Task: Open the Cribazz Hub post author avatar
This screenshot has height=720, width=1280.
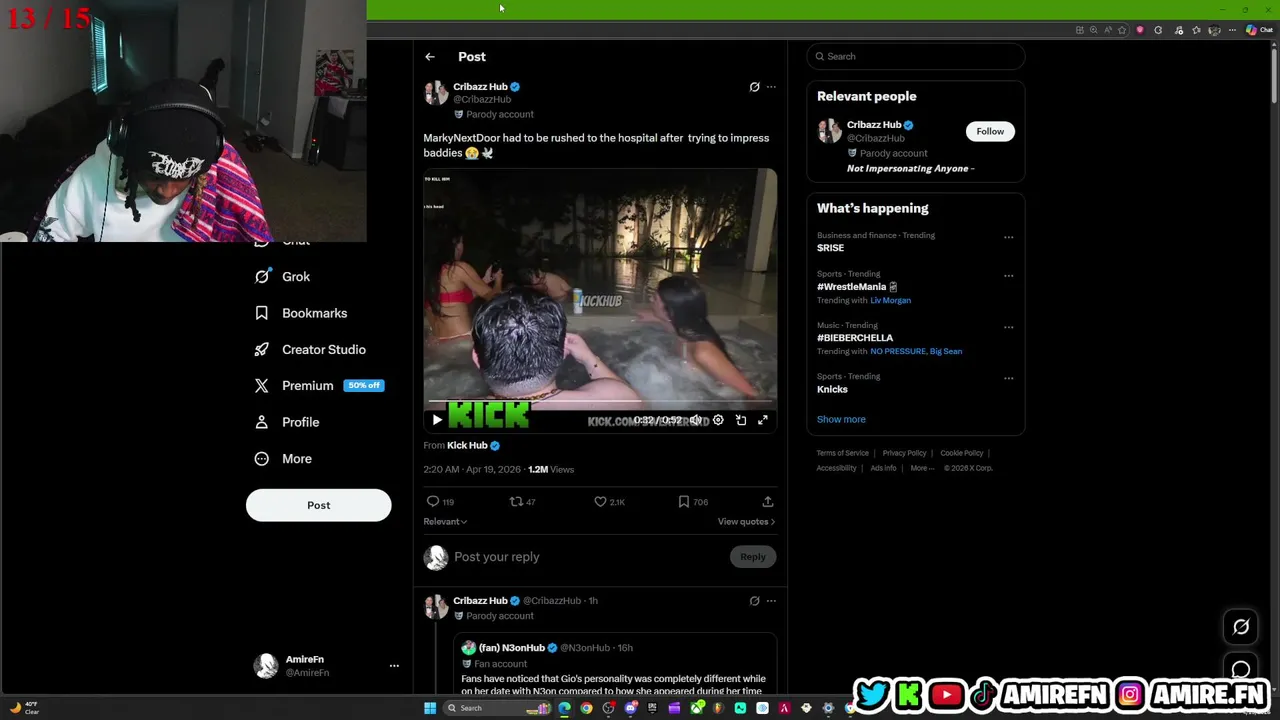Action: click(436, 93)
